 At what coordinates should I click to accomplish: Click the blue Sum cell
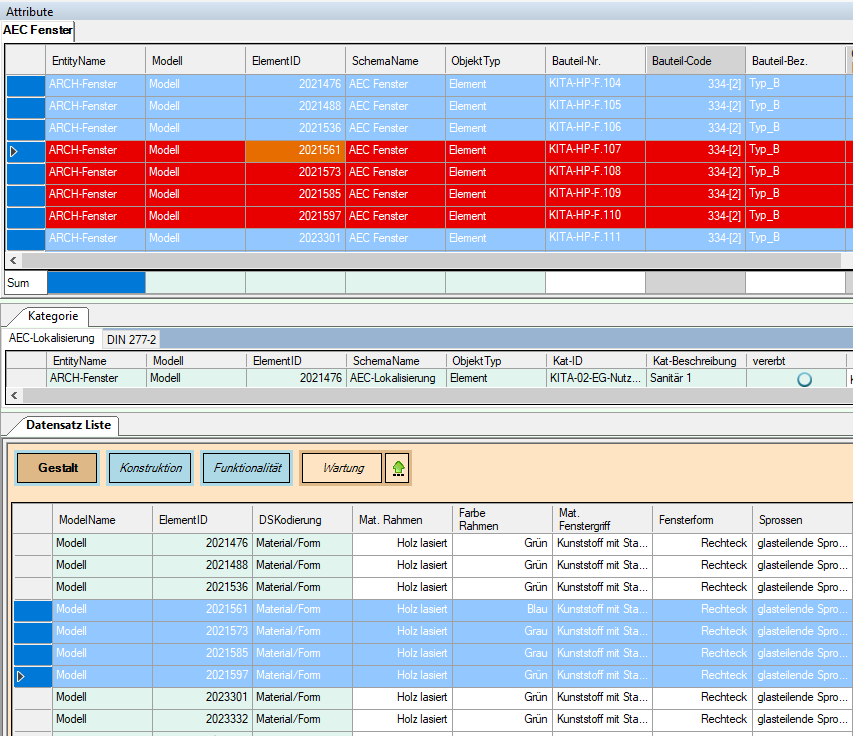(96, 283)
